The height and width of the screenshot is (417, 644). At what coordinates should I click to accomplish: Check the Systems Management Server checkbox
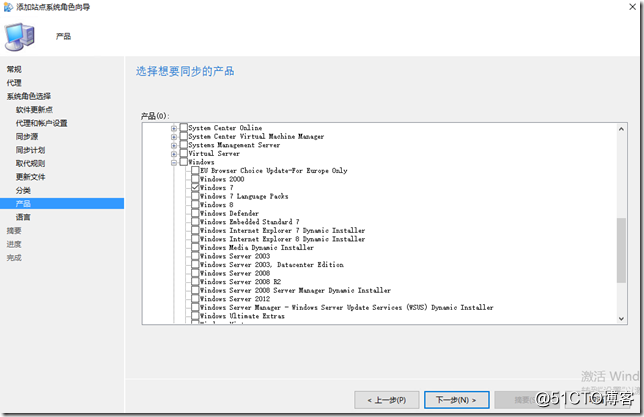pos(184,145)
